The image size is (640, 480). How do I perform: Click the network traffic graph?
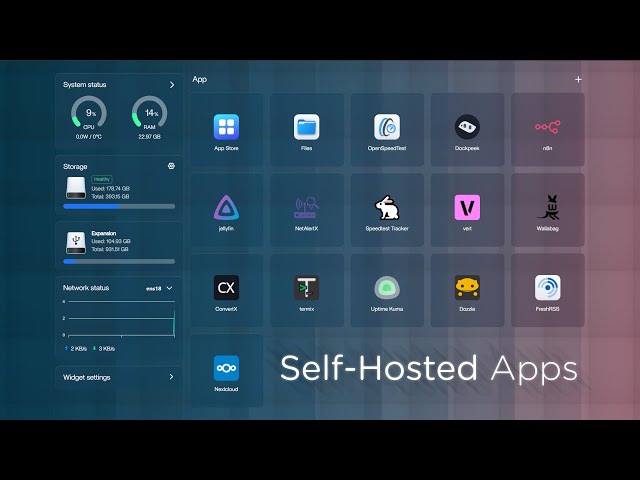119,319
